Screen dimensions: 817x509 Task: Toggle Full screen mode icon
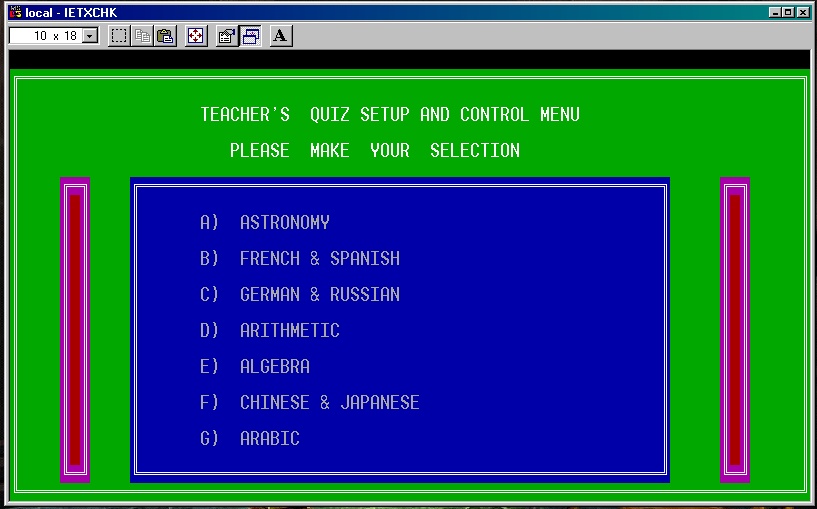[x=195, y=36]
